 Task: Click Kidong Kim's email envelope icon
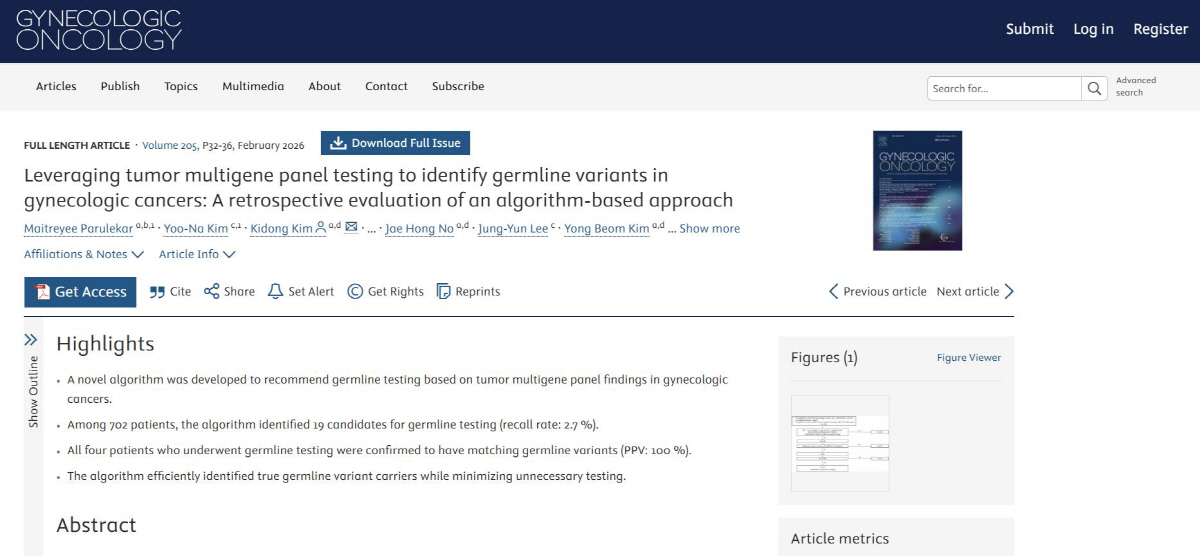[x=351, y=228]
